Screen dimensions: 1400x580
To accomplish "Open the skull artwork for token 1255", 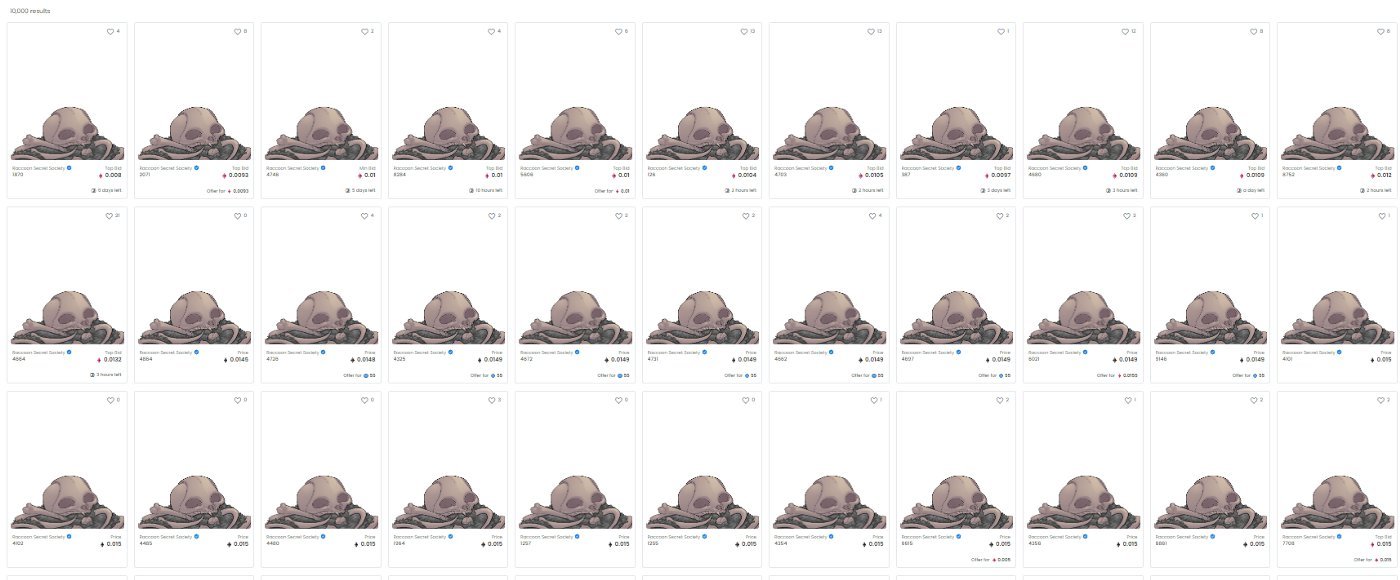I will (703, 502).
